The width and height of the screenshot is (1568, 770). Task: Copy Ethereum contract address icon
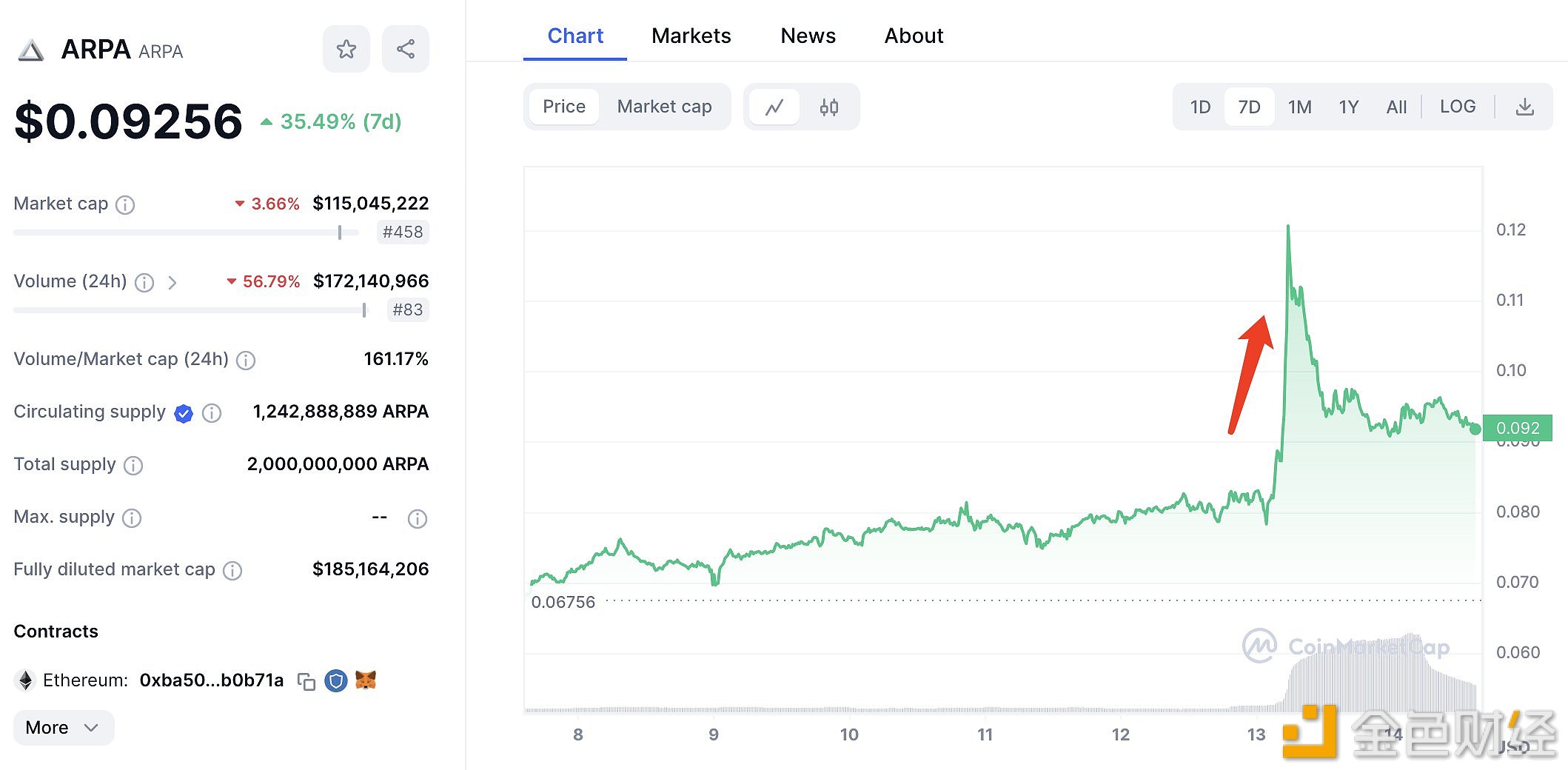(x=306, y=681)
